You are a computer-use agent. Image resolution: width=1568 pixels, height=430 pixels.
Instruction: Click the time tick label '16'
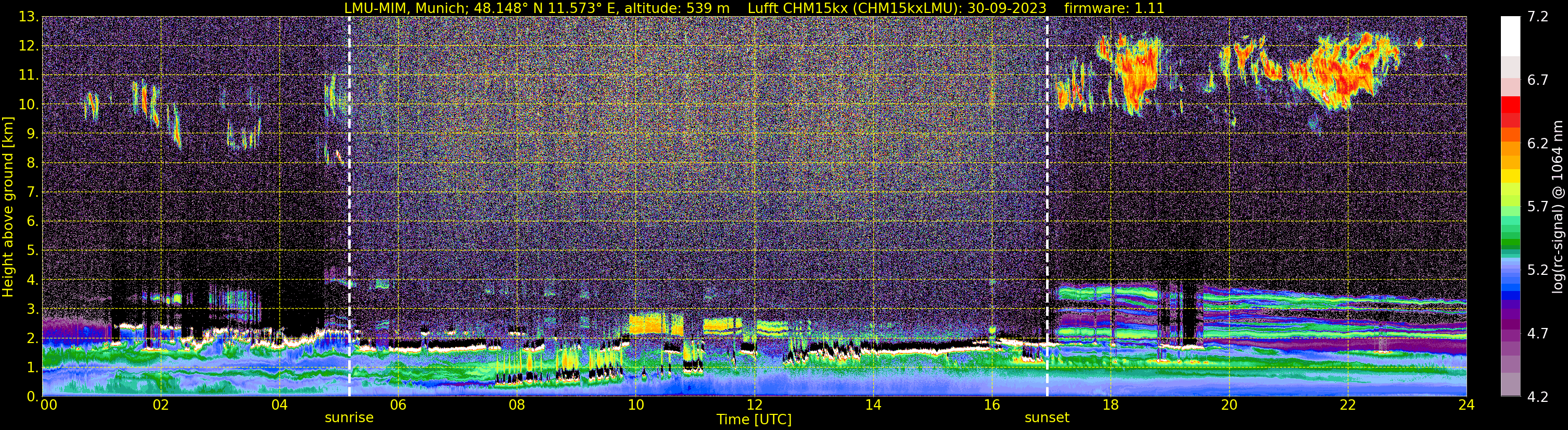tap(991, 406)
